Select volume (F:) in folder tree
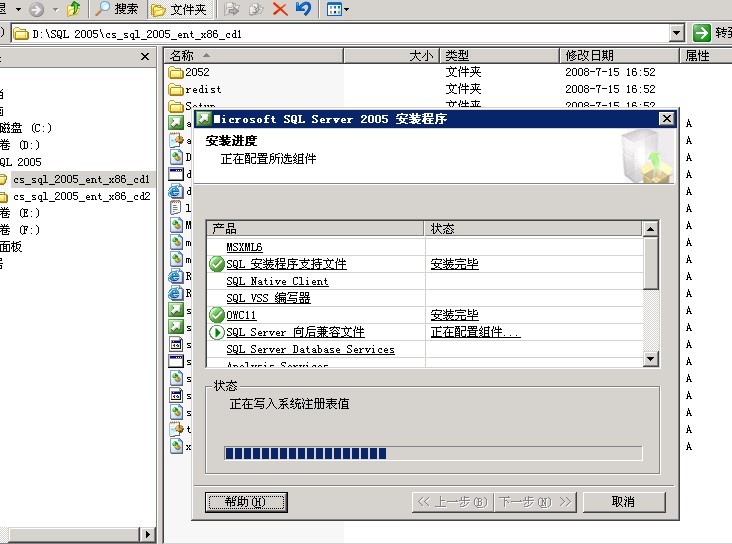This screenshot has width=732, height=544. point(20,230)
